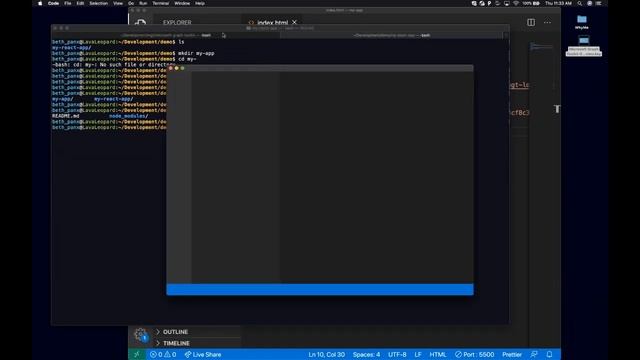Open the View menu
The width and height of the screenshot is (640, 360).
click(x=118, y=3)
